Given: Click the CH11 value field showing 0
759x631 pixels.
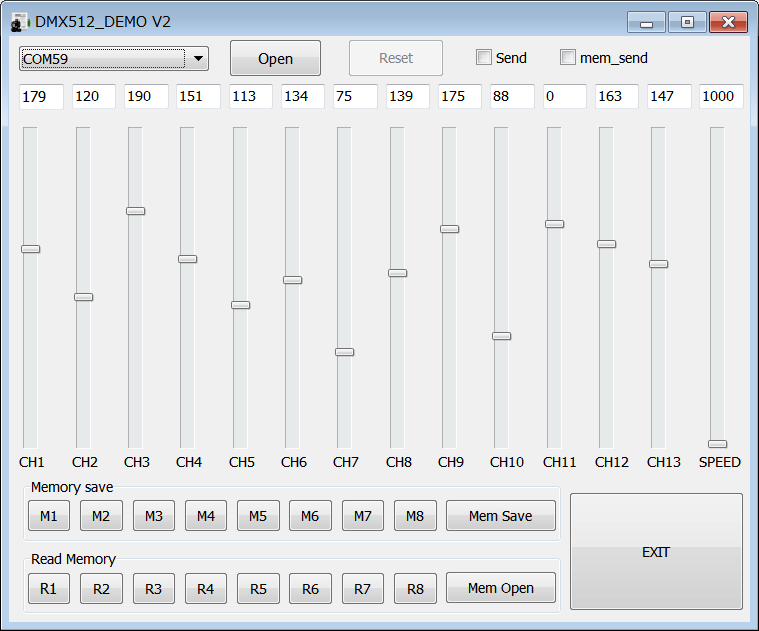Looking at the screenshot, I should point(564,97).
